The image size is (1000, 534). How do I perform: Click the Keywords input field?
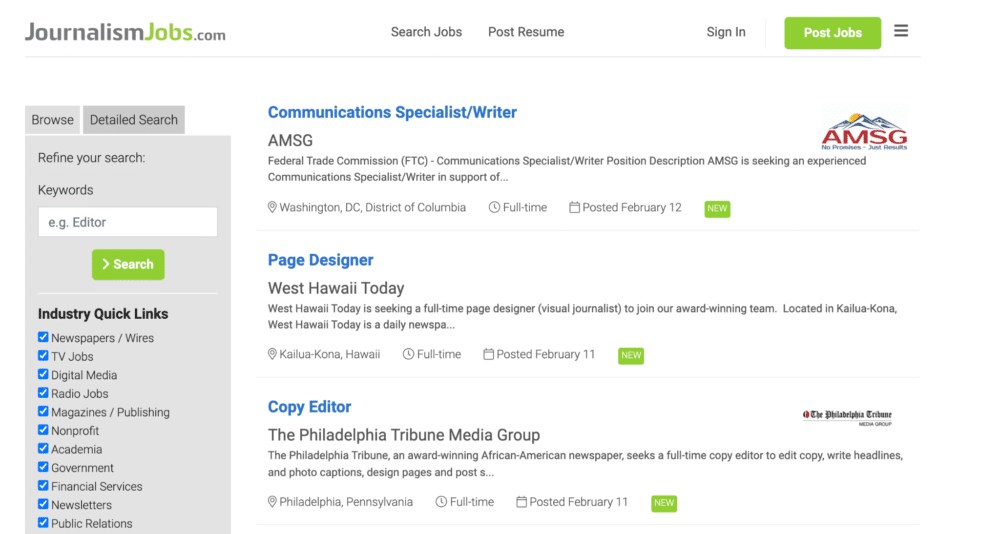pyautogui.click(x=127, y=222)
